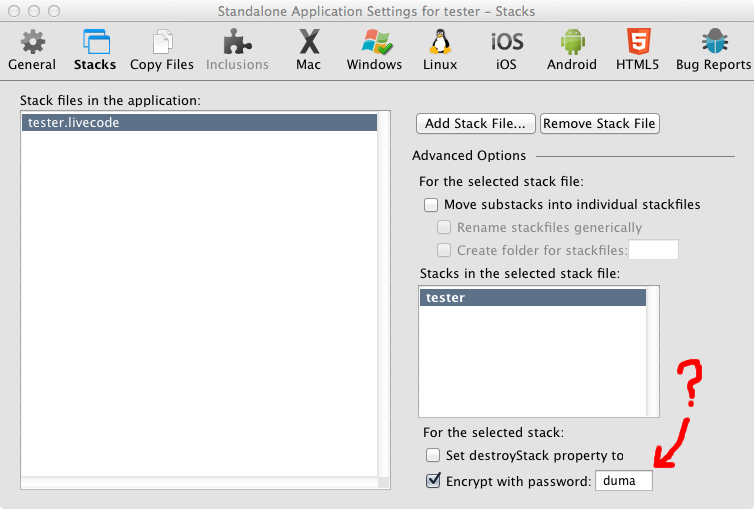754x509 pixels.
Task: Enable Set destroyStack property to checkbox
Action: 432,455
